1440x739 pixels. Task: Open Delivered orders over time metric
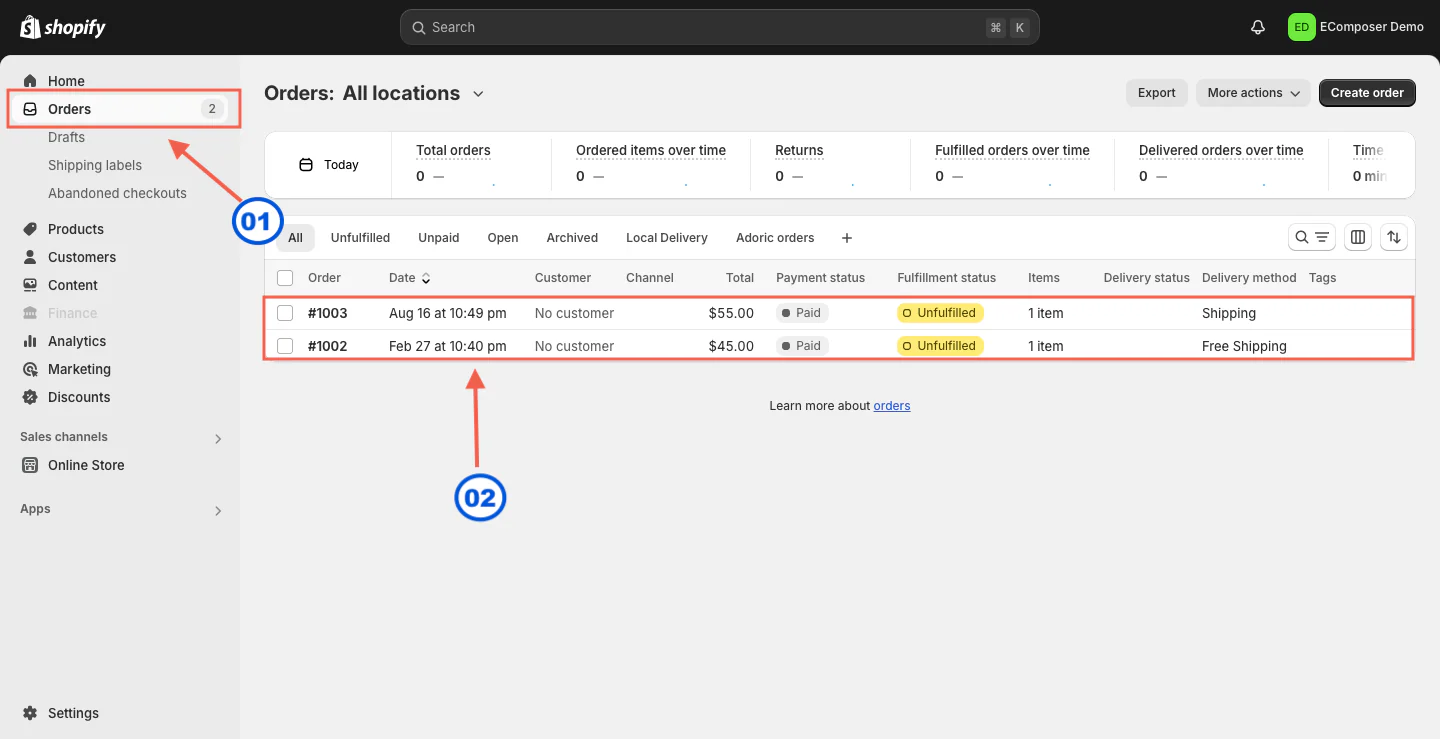[x=1221, y=164]
